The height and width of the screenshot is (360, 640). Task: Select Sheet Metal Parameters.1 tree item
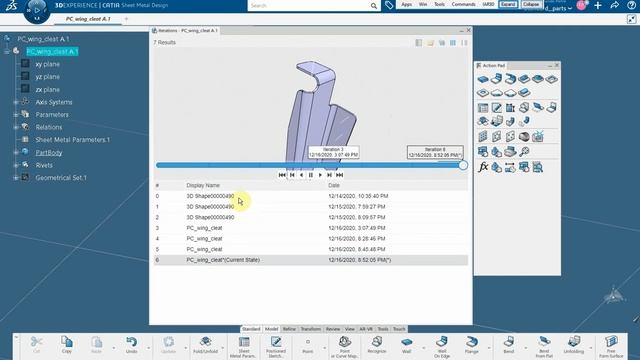coord(72,140)
